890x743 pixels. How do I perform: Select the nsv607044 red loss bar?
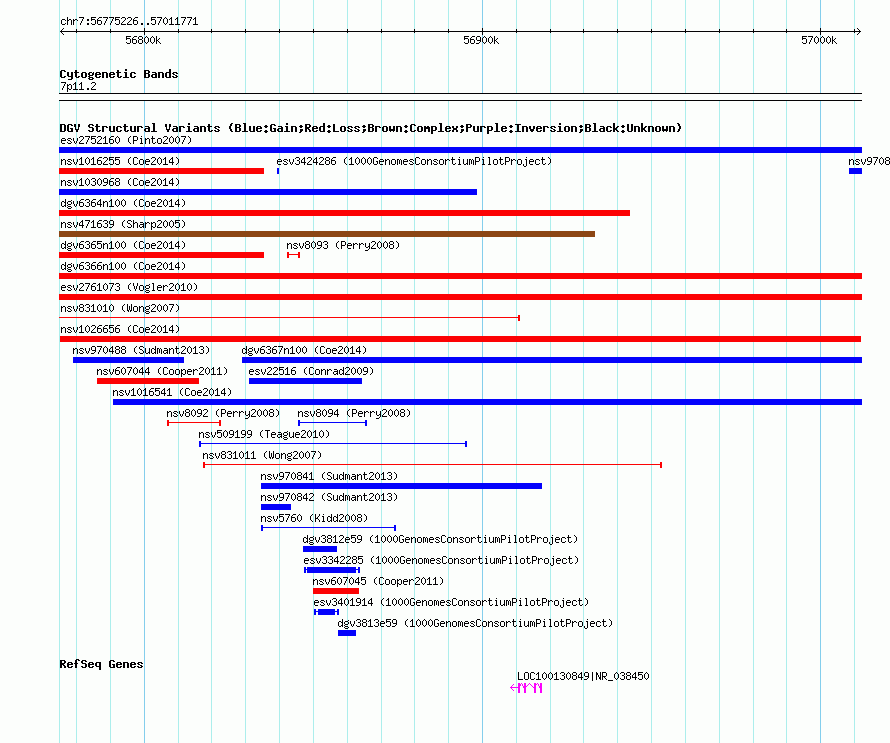(148, 381)
